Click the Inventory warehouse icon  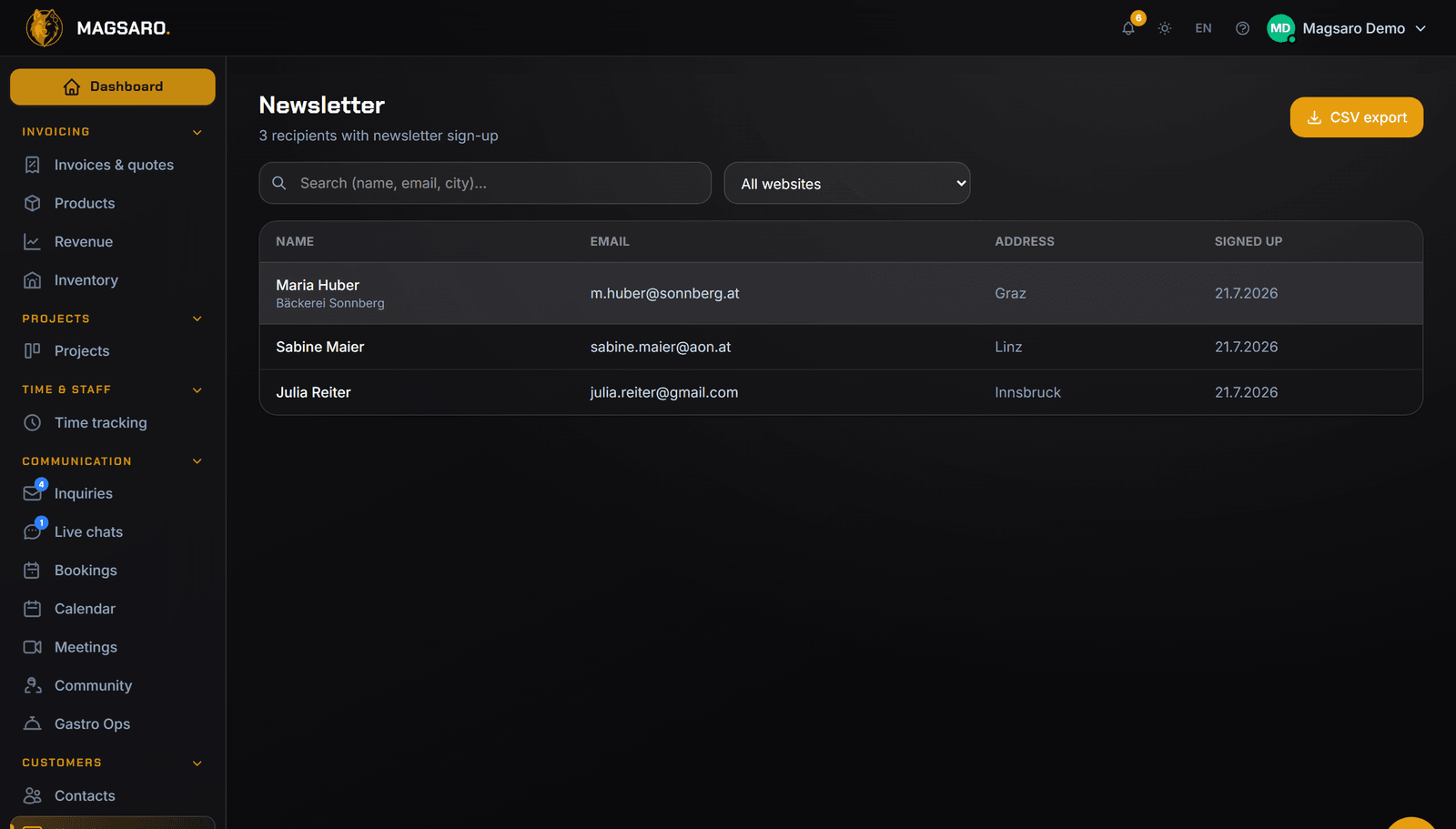[32, 280]
